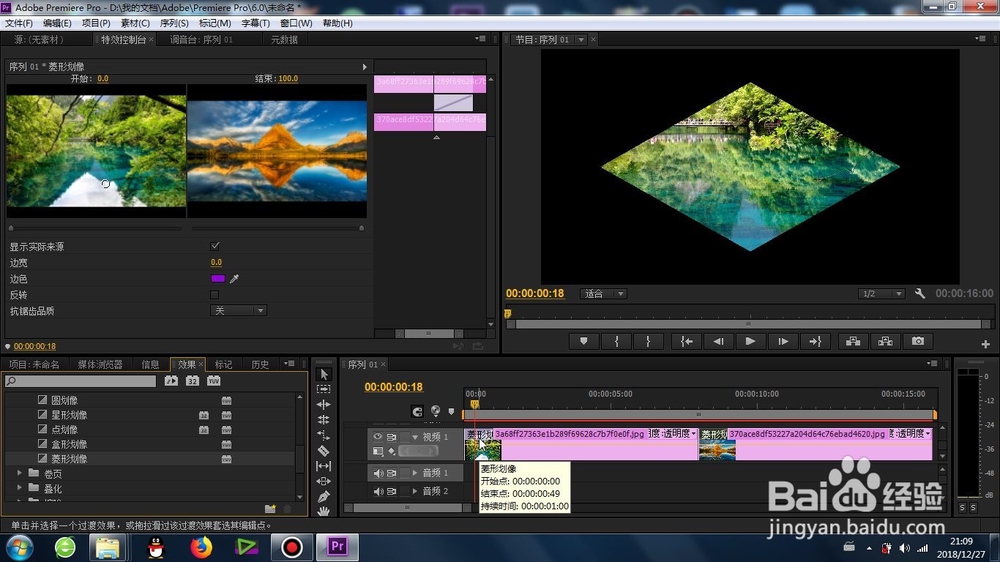Pick border color with the eyedropper
The image size is (1000, 562).
click(x=235, y=279)
